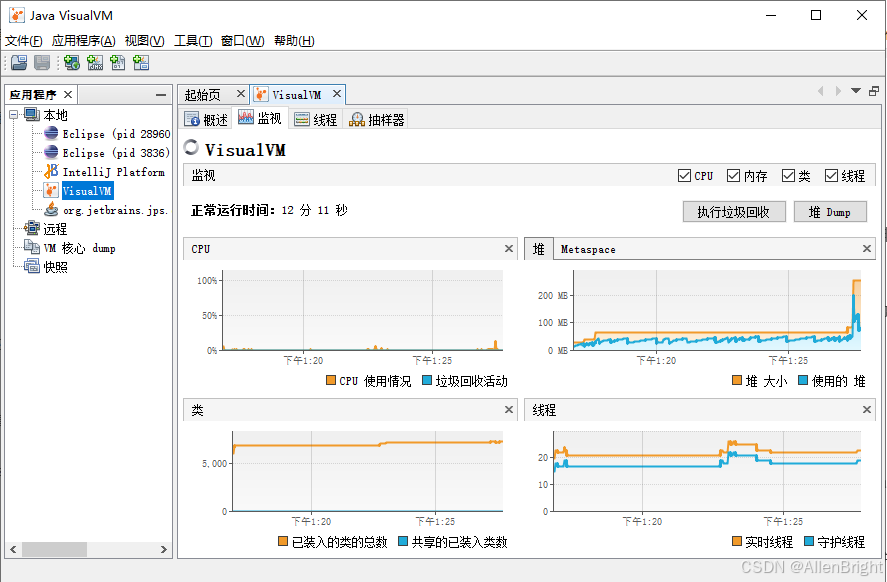Click the 本地 computer icon
887x582 pixels.
tap(32, 114)
